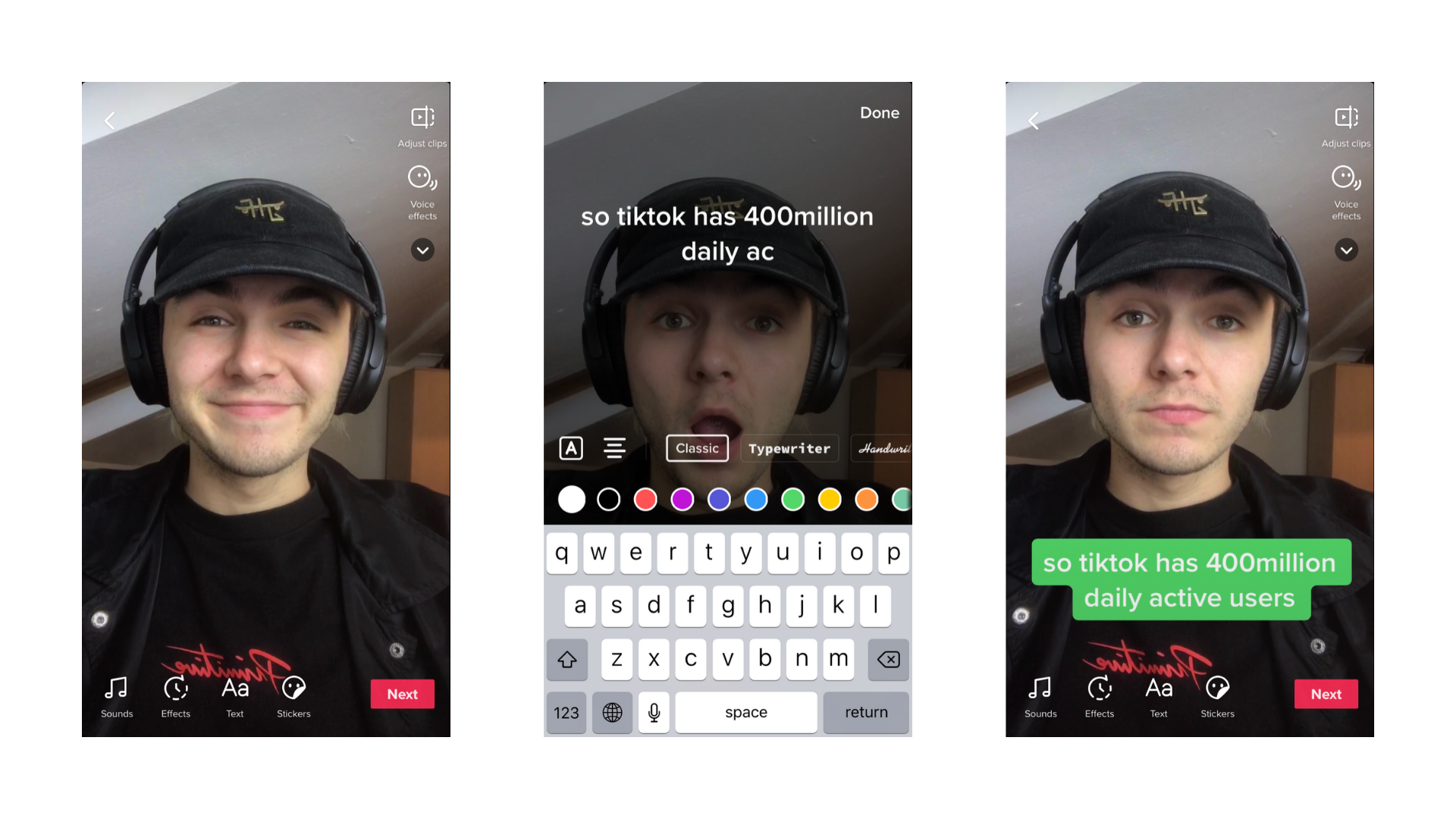Toggle the microphone input for dictation
1456x819 pixels.
[653, 711]
